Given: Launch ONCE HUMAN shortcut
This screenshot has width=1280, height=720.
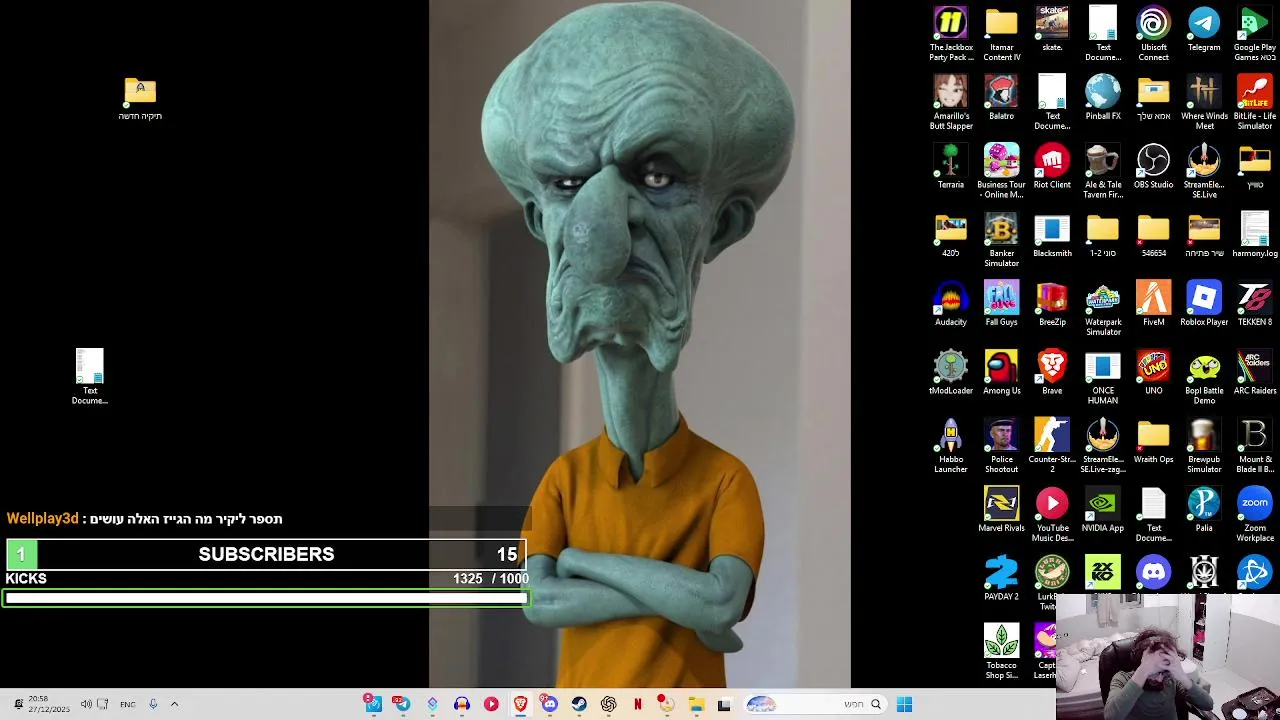Looking at the screenshot, I should tap(1103, 378).
